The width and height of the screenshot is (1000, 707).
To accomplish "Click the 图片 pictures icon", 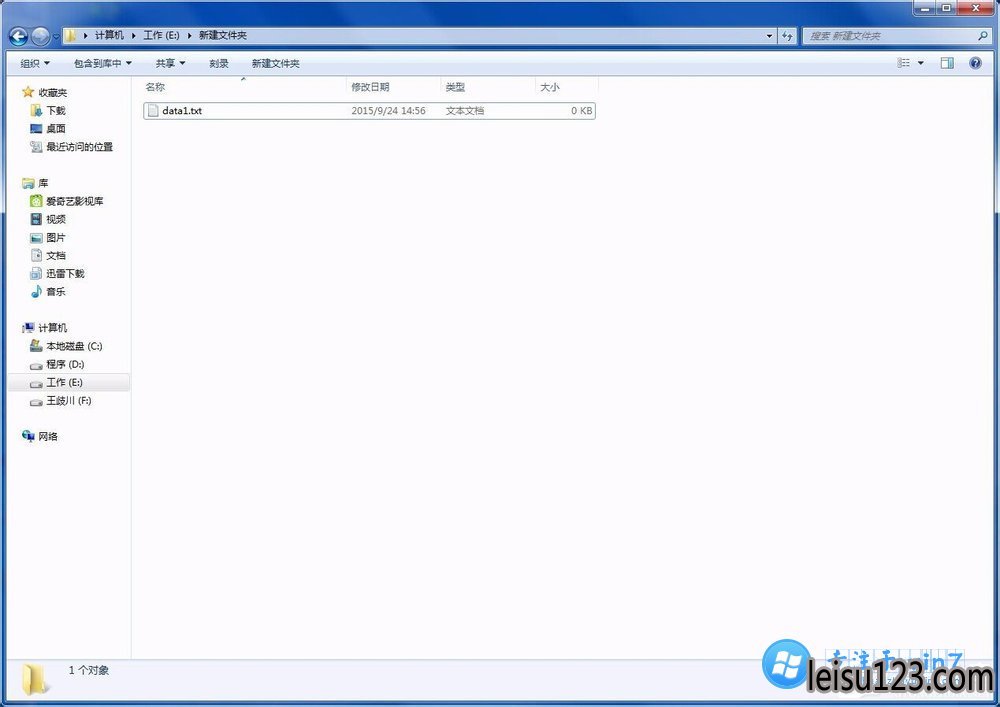I will click(x=36, y=237).
